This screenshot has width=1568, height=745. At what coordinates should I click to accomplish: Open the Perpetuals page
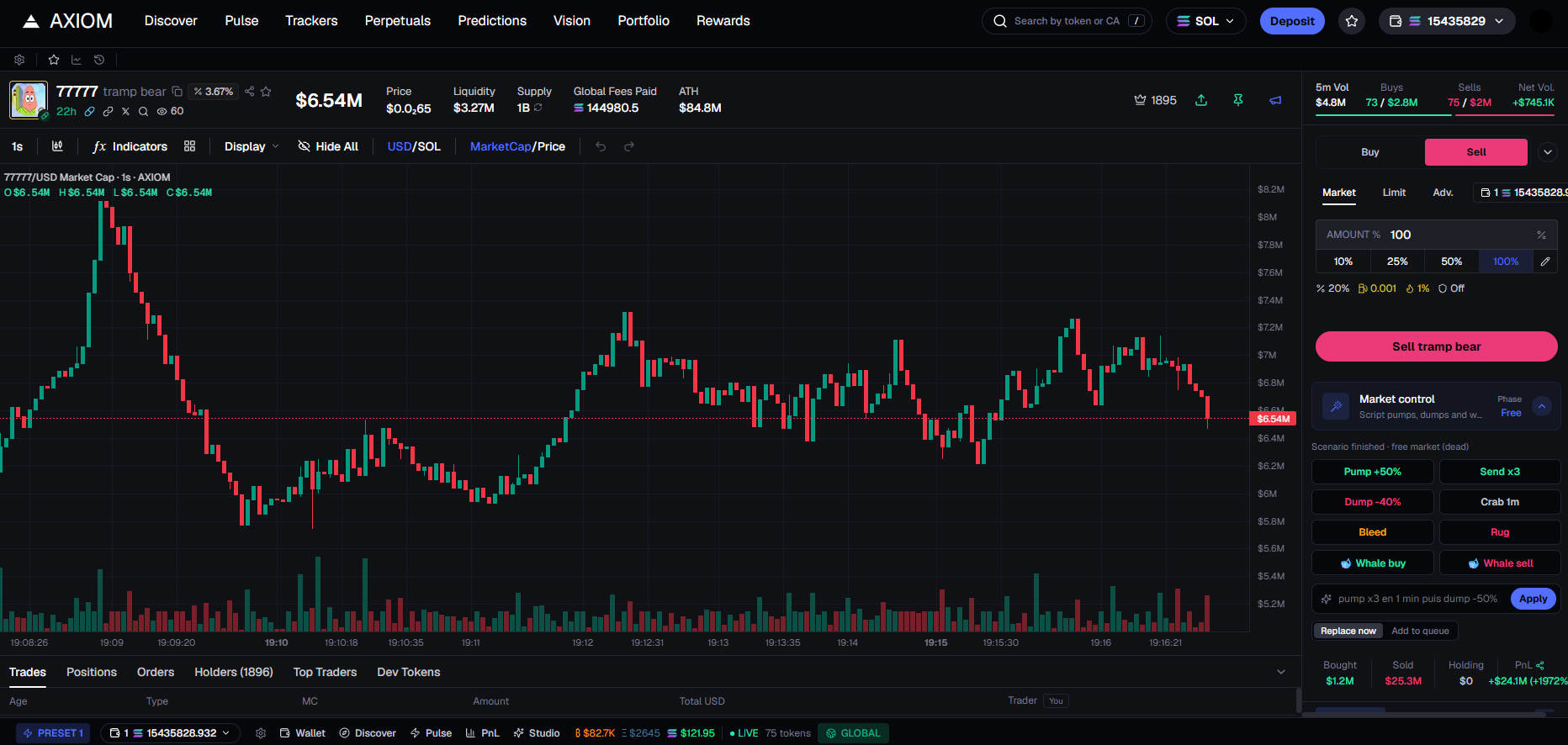pyautogui.click(x=398, y=21)
